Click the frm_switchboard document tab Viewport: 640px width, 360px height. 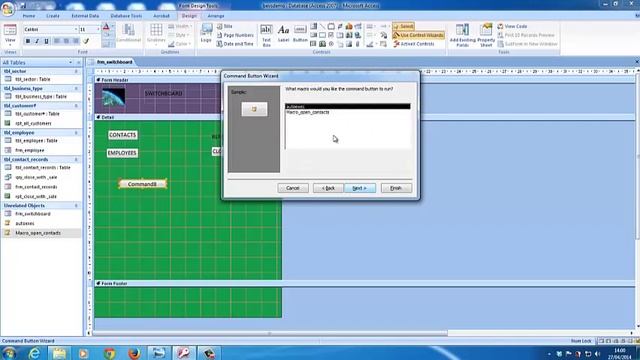(115, 62)
